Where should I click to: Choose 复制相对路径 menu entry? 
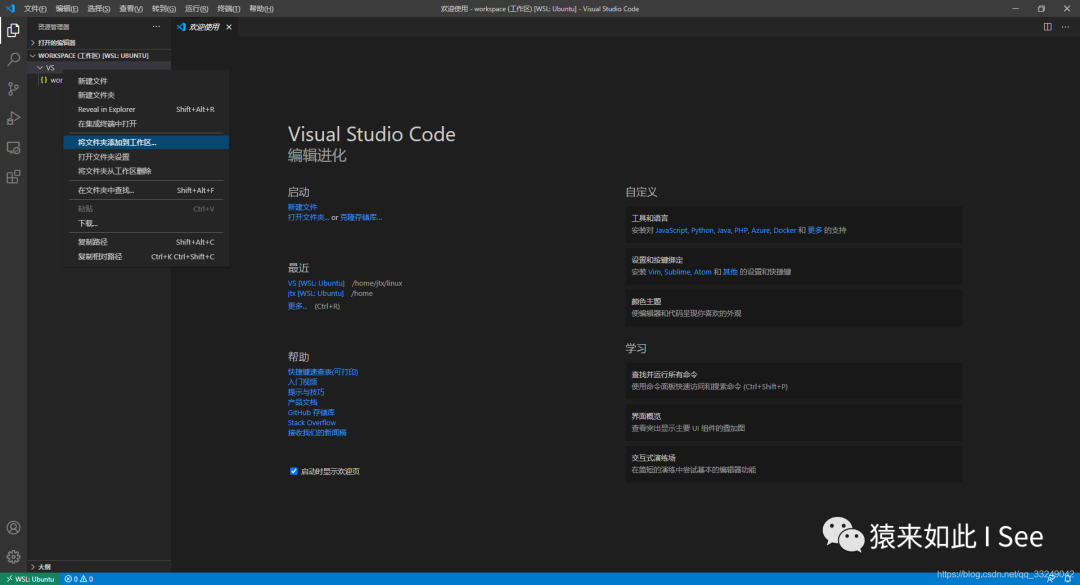click(146, 256)
